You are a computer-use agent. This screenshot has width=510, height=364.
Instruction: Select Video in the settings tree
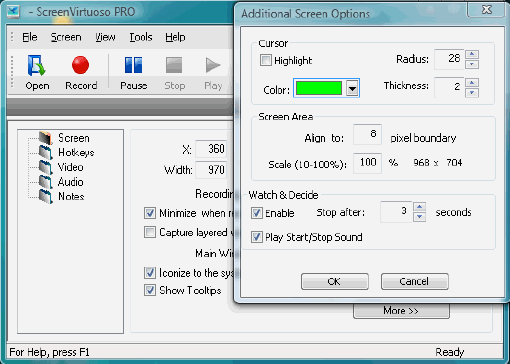(70, 167)
